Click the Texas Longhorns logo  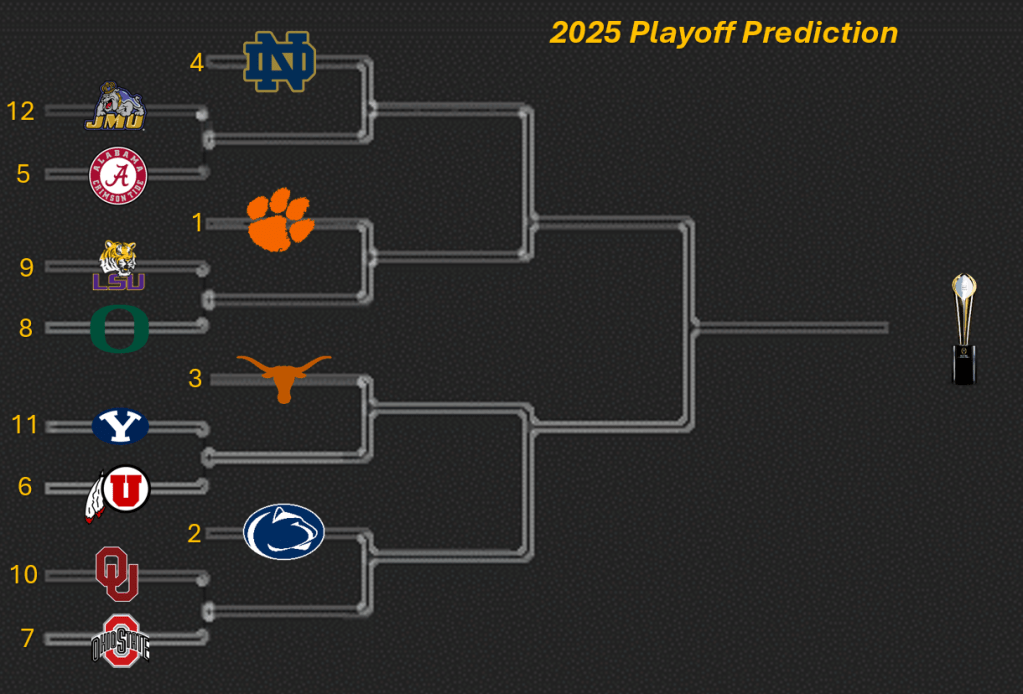284,377
